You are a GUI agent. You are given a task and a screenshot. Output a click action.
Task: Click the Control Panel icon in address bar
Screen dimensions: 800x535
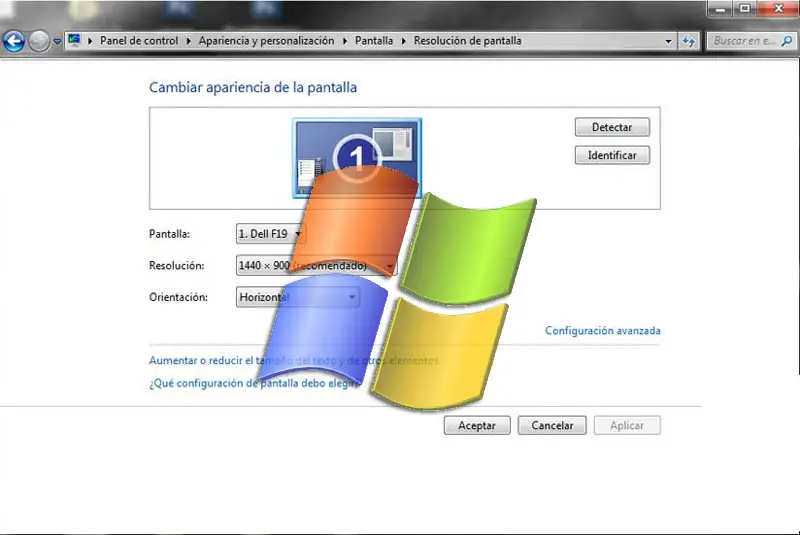pyautogui.click(x=74, y=40)
